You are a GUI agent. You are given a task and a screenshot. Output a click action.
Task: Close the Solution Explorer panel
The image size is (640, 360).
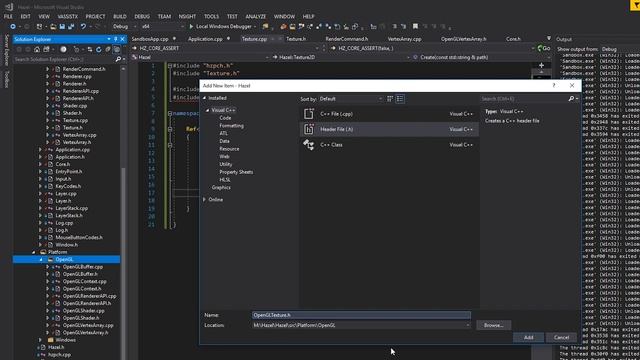click(x=122, y=39)
